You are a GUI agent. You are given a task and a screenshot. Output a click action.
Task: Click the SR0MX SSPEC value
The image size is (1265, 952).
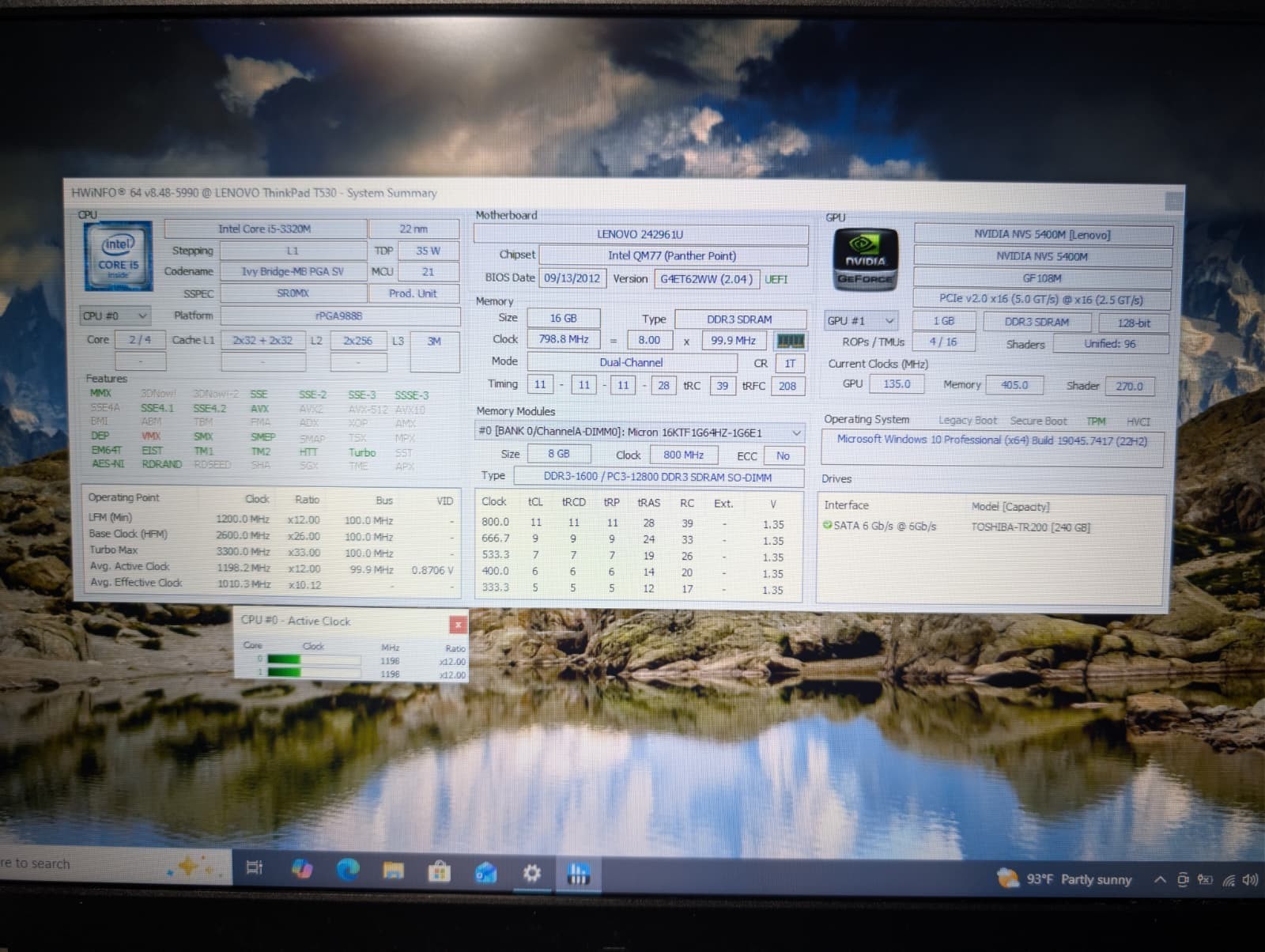coord(293,293)
